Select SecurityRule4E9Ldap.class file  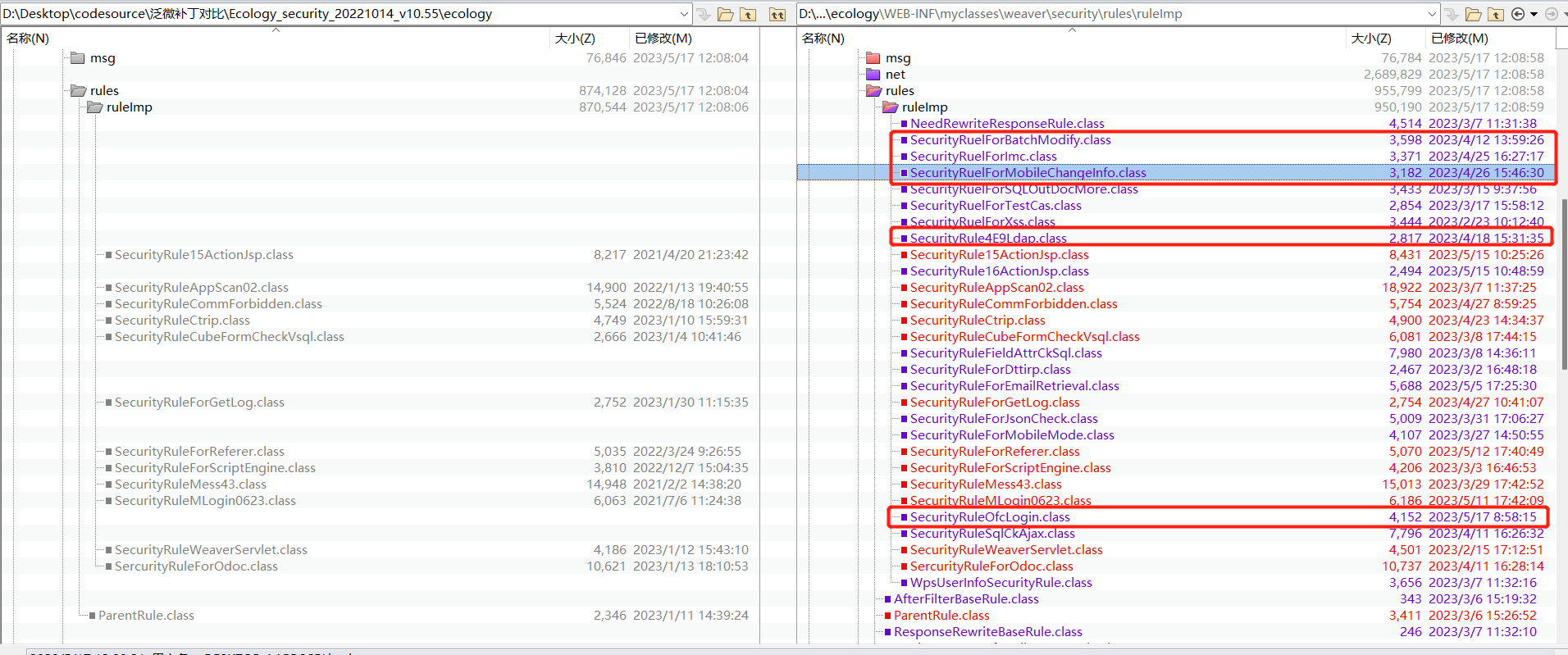988,239
